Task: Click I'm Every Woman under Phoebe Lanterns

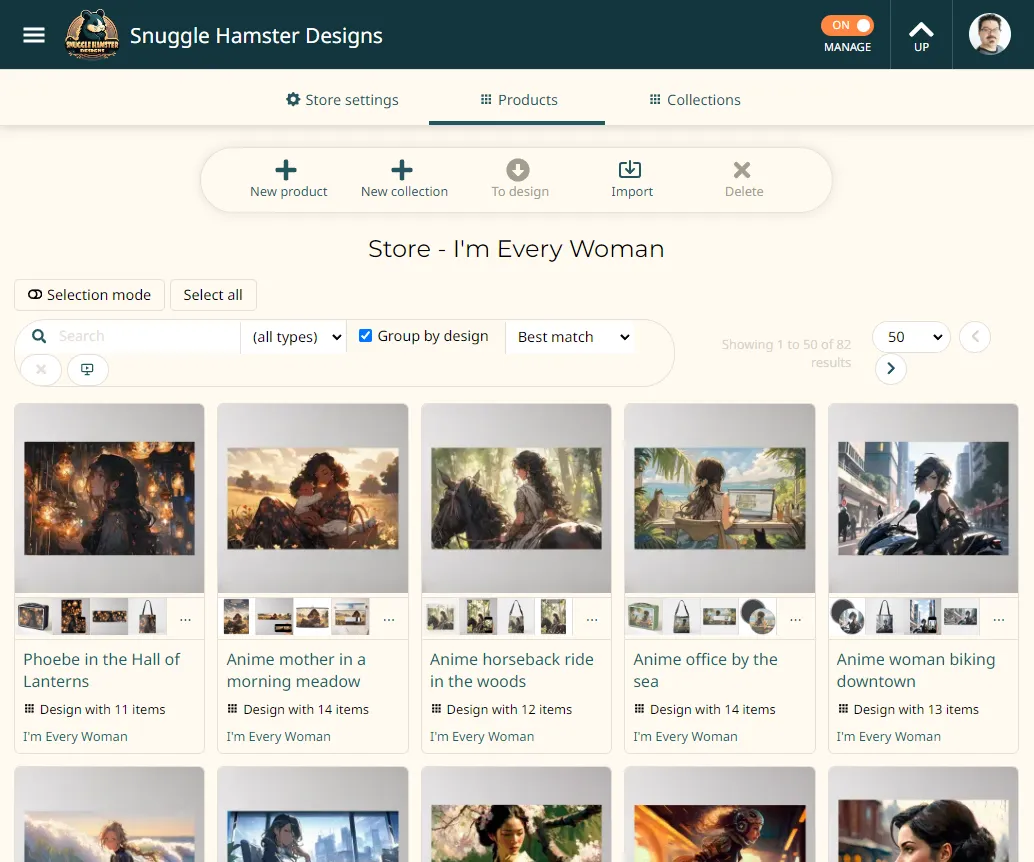Action: (75, 737)
